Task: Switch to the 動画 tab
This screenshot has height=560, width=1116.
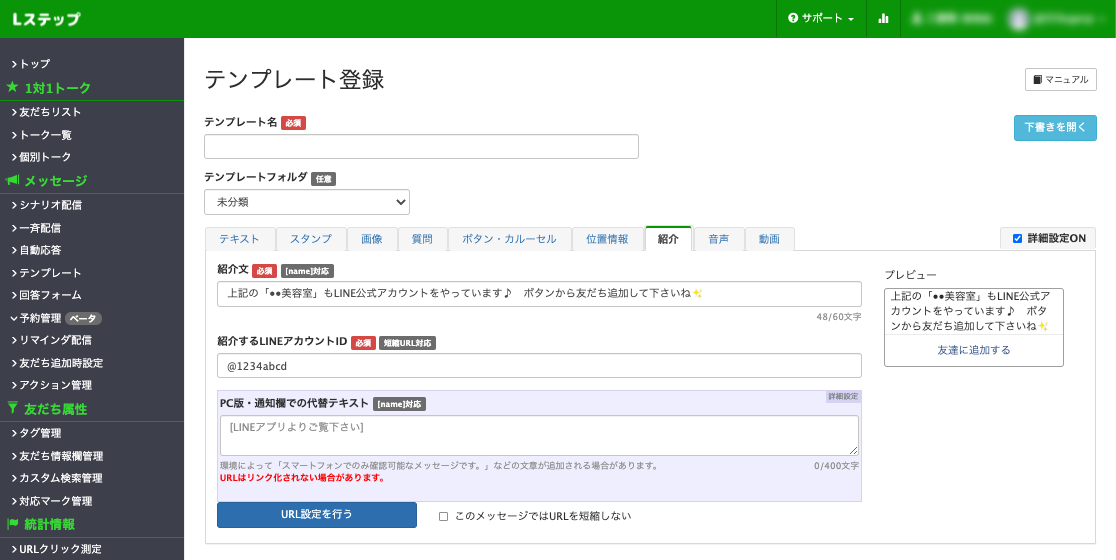Action: tap(769, 239)
